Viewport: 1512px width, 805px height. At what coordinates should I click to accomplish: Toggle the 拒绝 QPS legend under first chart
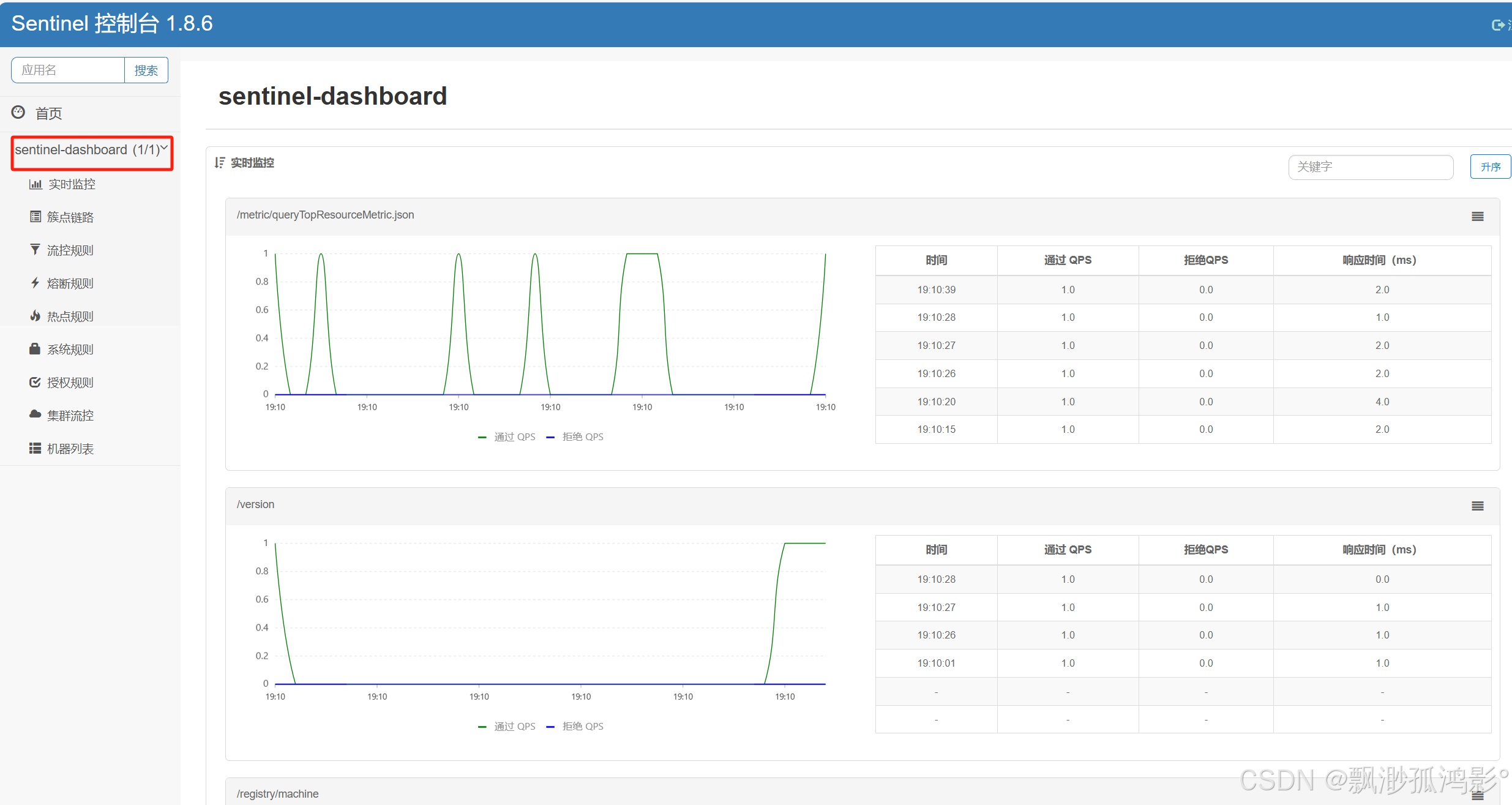point(574,436)
